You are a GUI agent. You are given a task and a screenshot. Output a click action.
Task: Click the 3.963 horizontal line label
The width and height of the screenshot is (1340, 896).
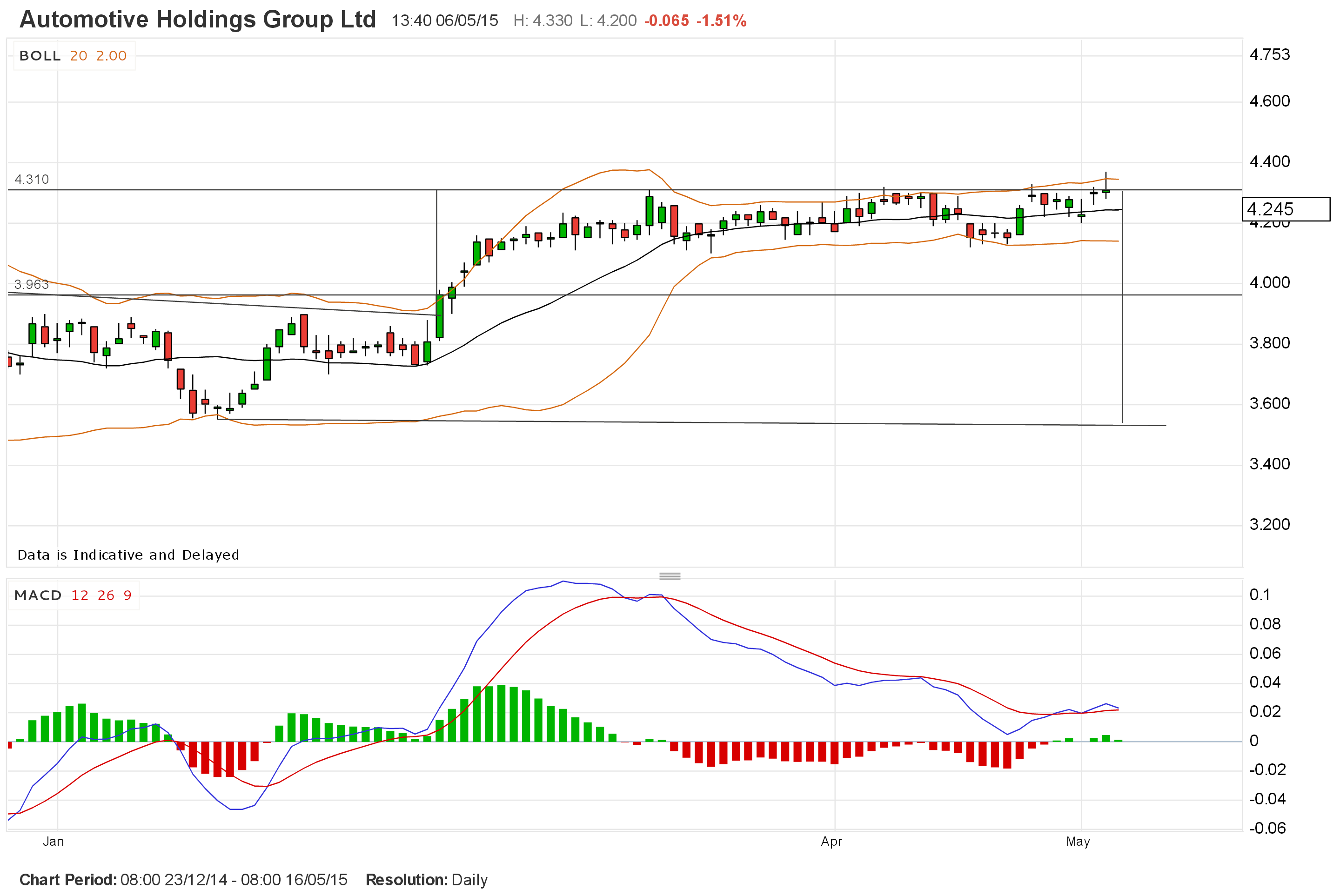click(32, 285)
